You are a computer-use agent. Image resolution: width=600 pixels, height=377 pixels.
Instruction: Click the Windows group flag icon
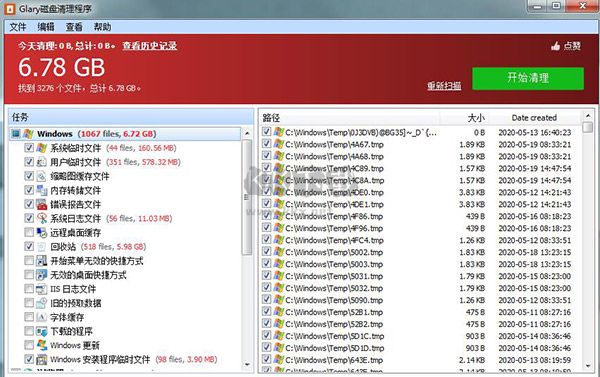[28, 134]
